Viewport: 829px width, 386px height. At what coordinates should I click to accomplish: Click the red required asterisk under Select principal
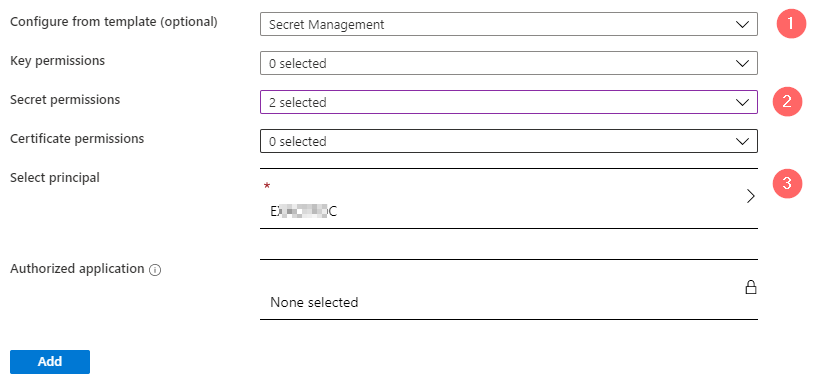[x=267, y=186]
